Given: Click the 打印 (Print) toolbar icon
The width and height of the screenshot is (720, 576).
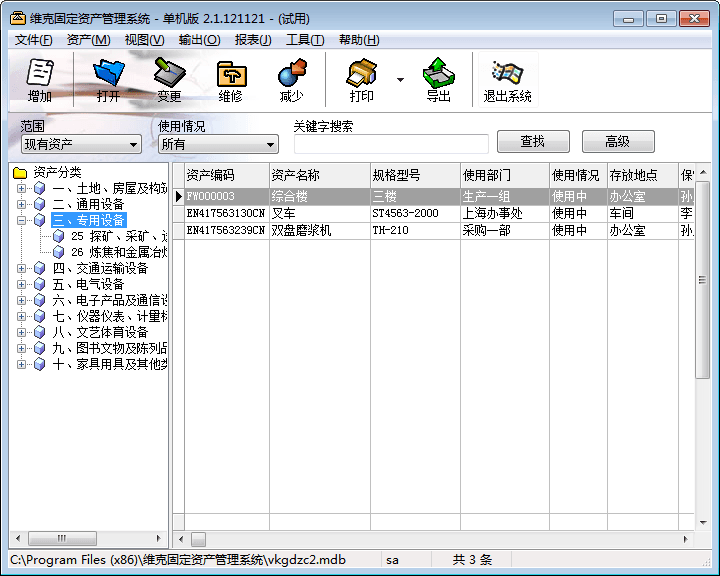Looking at the screenshot, I should [x=361, y=80].
